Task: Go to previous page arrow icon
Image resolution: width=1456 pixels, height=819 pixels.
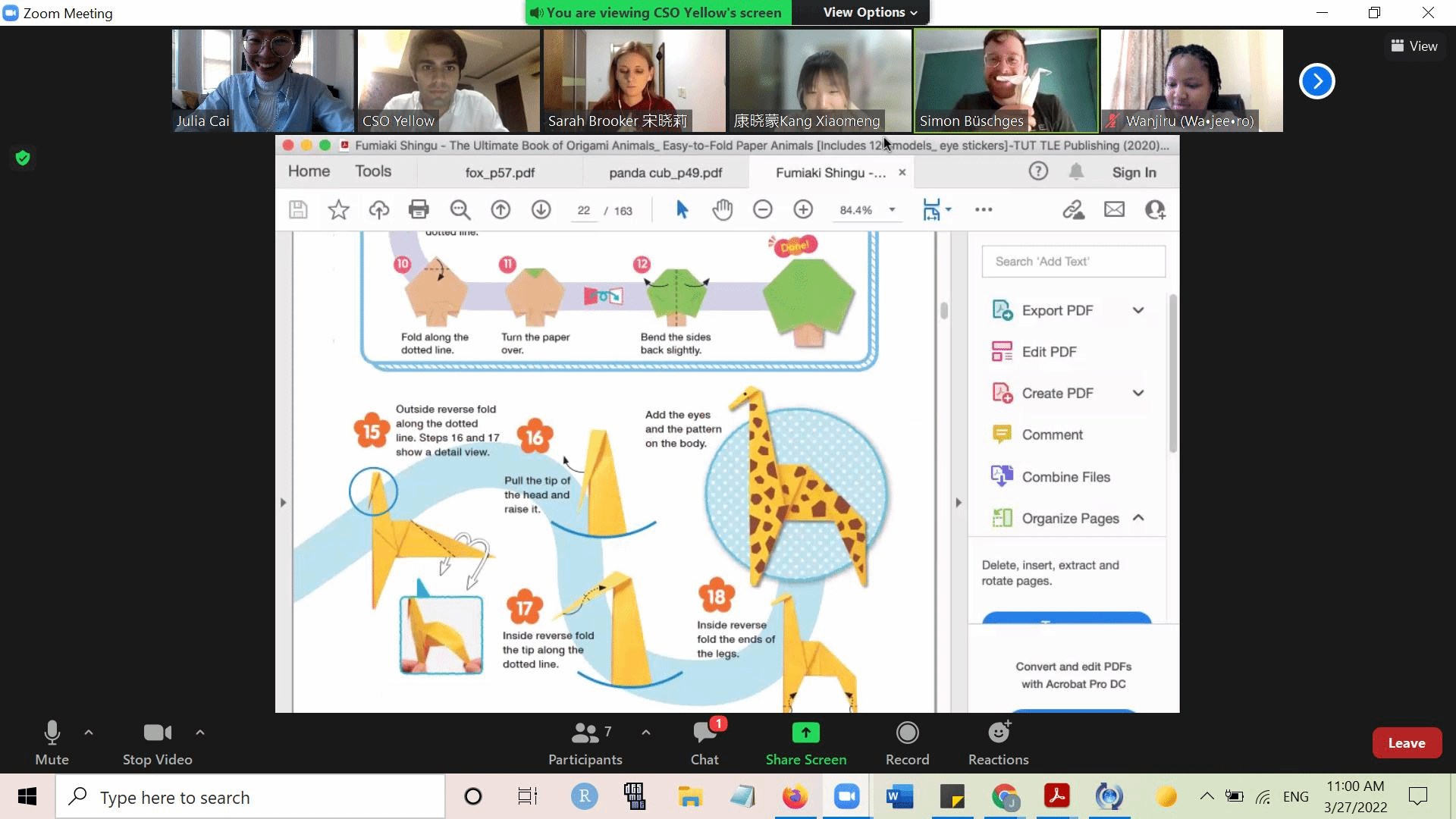Action: (500, 210)
